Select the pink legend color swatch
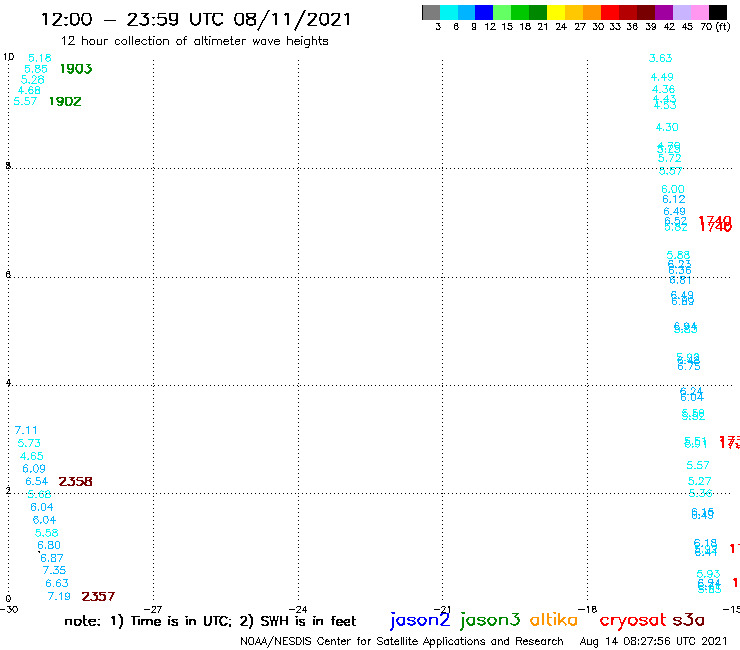740x650 pixels. [700, 12]
